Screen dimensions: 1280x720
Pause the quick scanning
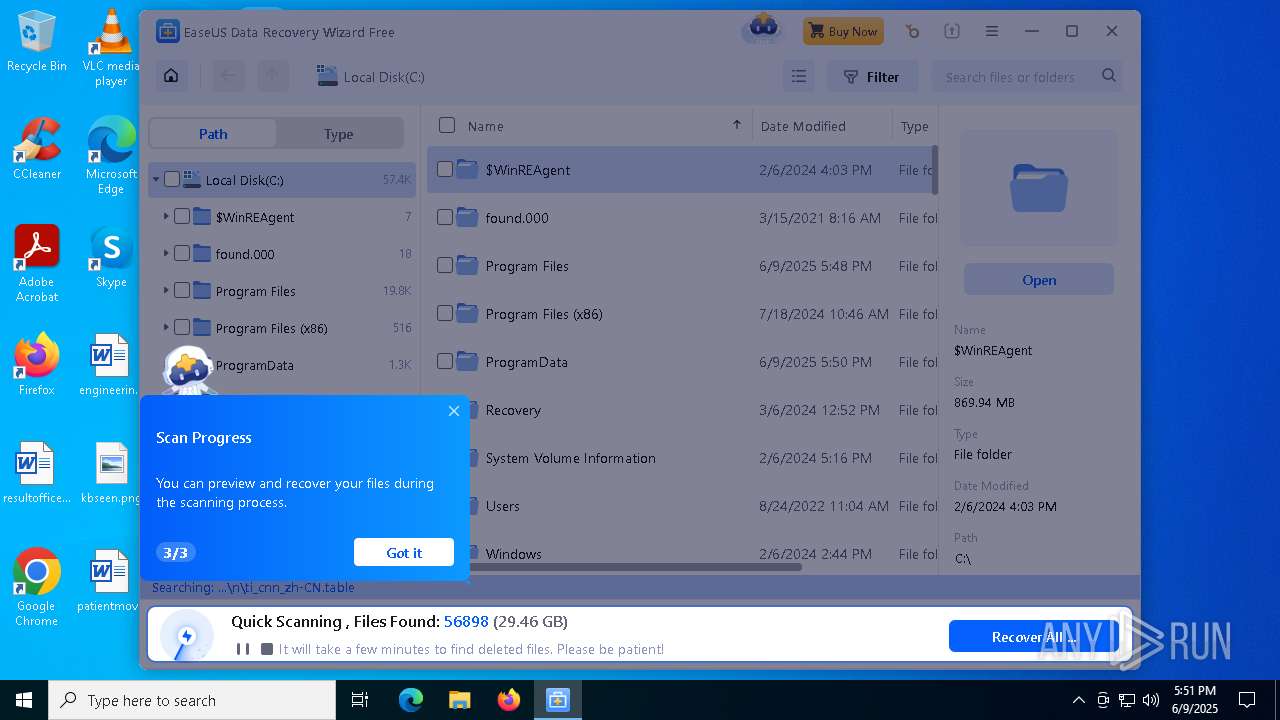pyautogui.click(x=242, y=649)
